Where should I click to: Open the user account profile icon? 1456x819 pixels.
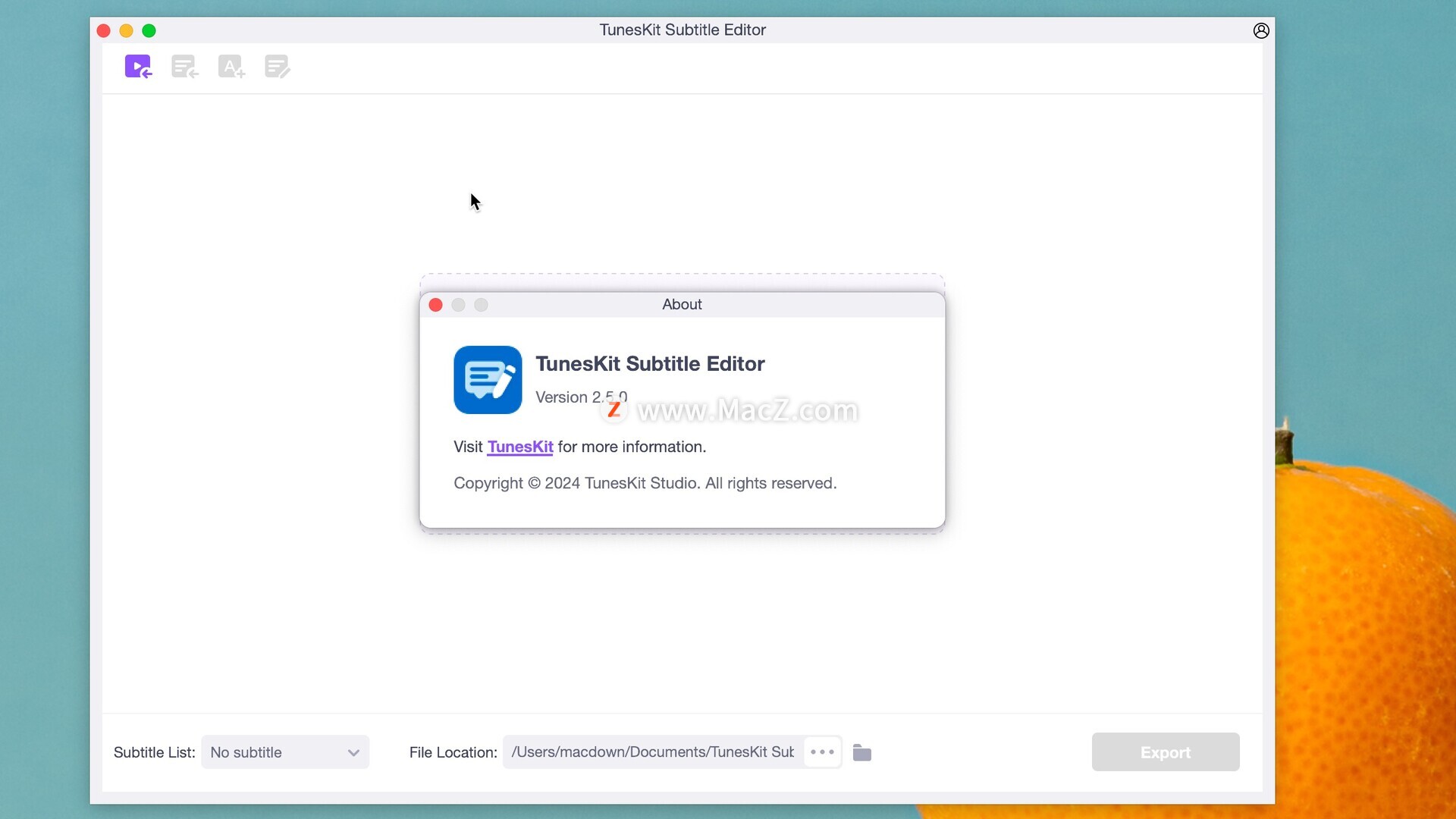pyautogui.click(x=1261, y=30)
